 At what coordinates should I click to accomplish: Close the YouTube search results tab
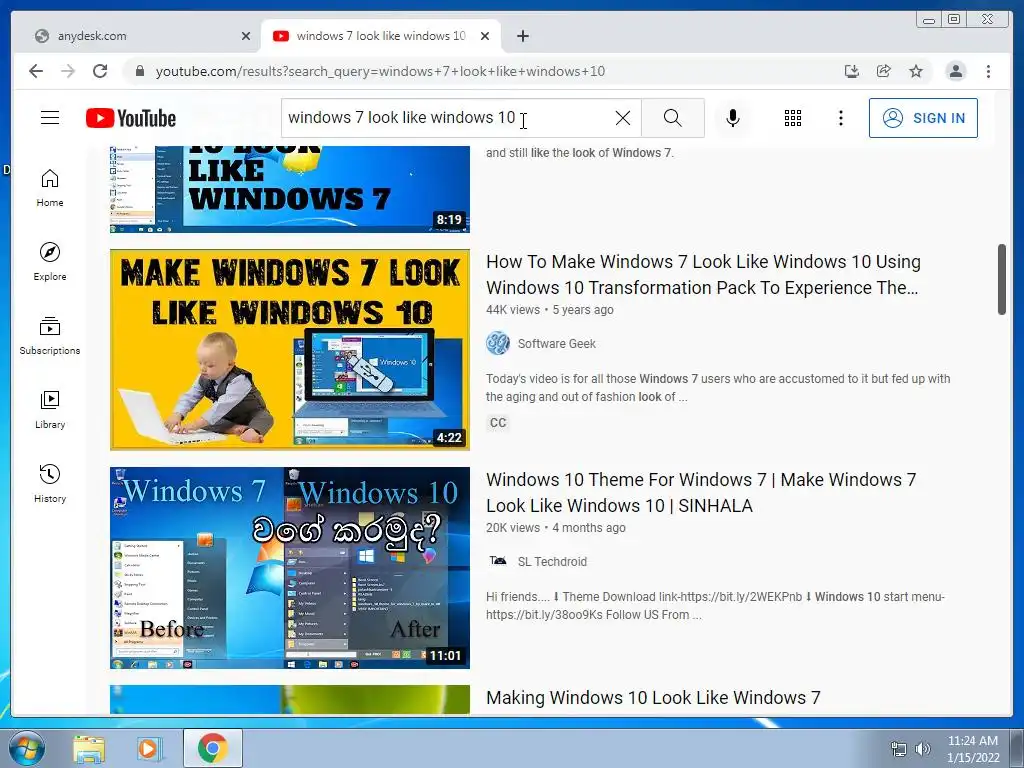[x=485, y=36]
